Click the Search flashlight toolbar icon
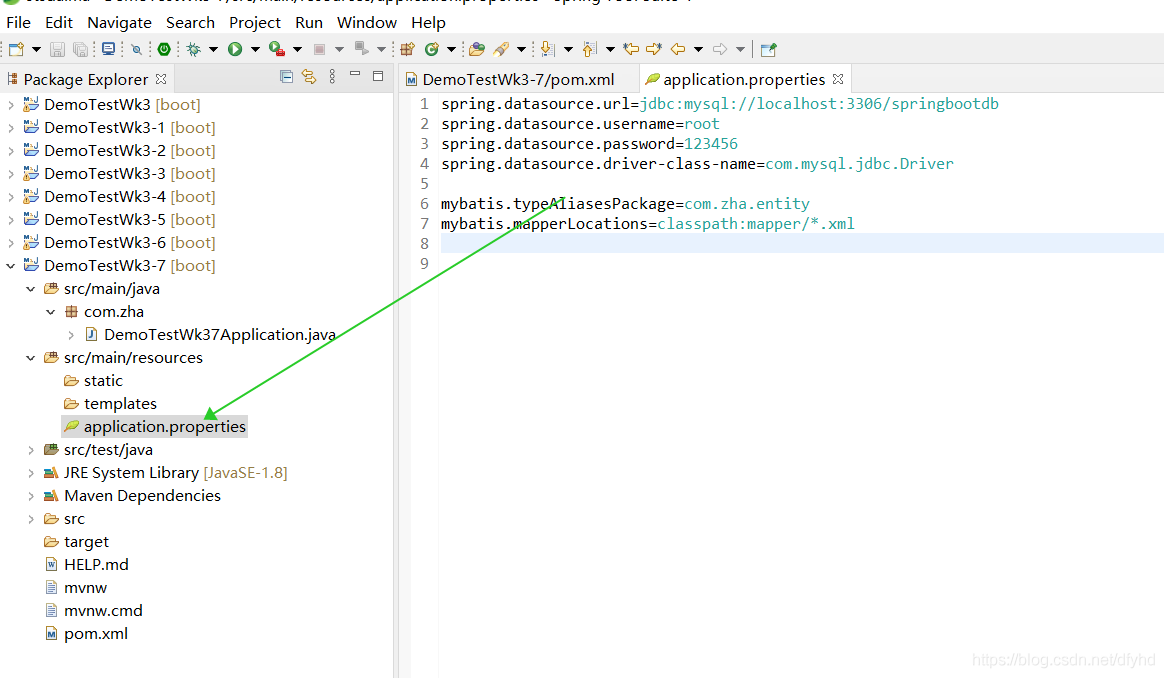1164x678 pixels. point(501,50)
